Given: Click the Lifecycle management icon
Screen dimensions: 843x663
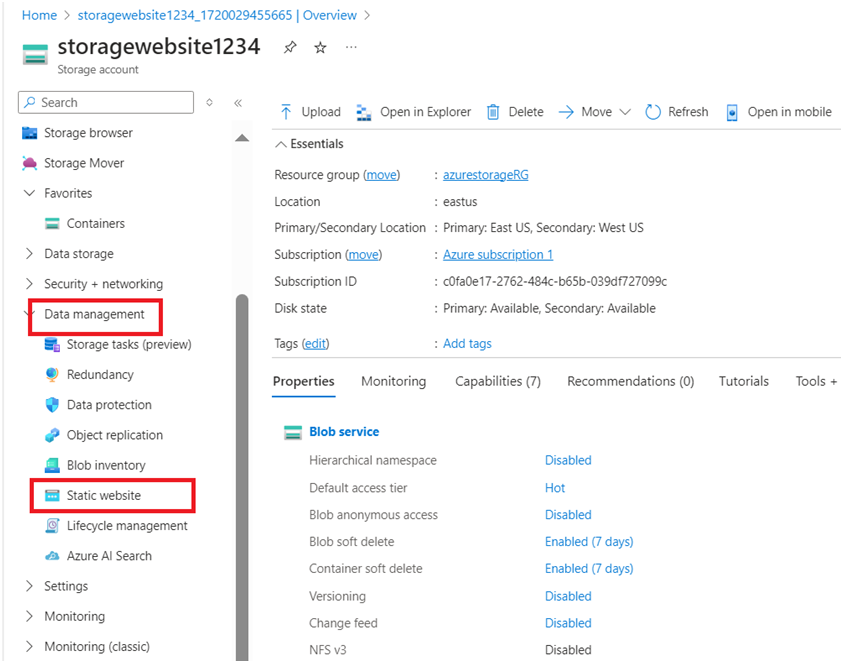Looking at the screenshot, I should pos(52,526).
